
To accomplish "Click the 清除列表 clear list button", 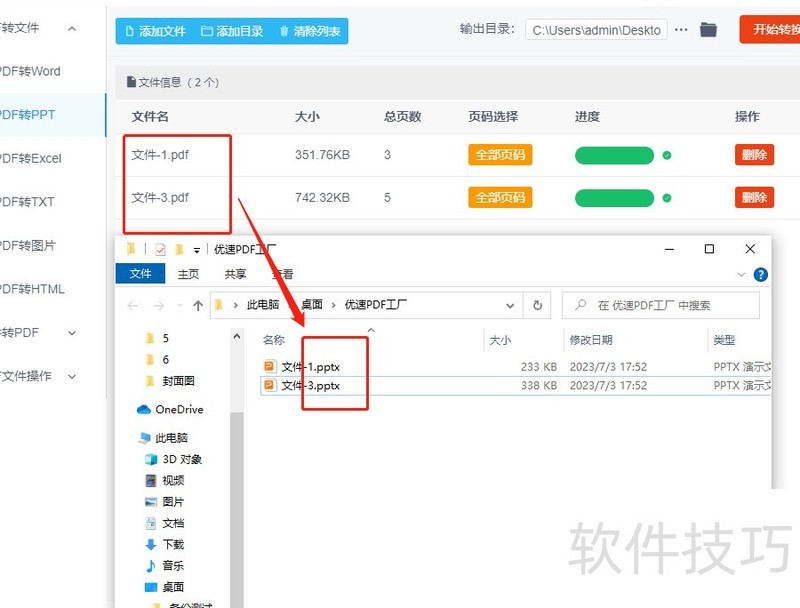I will (x=314, y=30).
